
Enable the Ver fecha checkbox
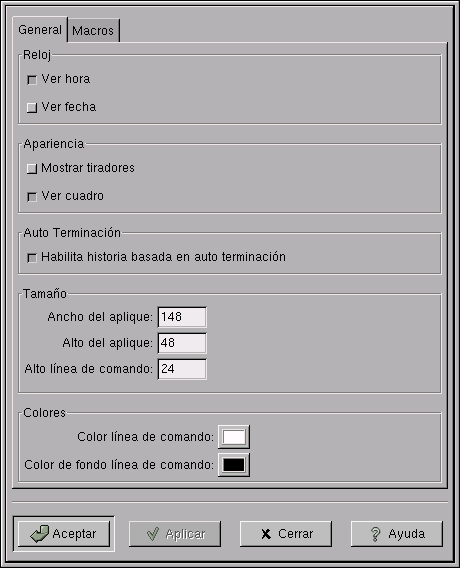32,108
